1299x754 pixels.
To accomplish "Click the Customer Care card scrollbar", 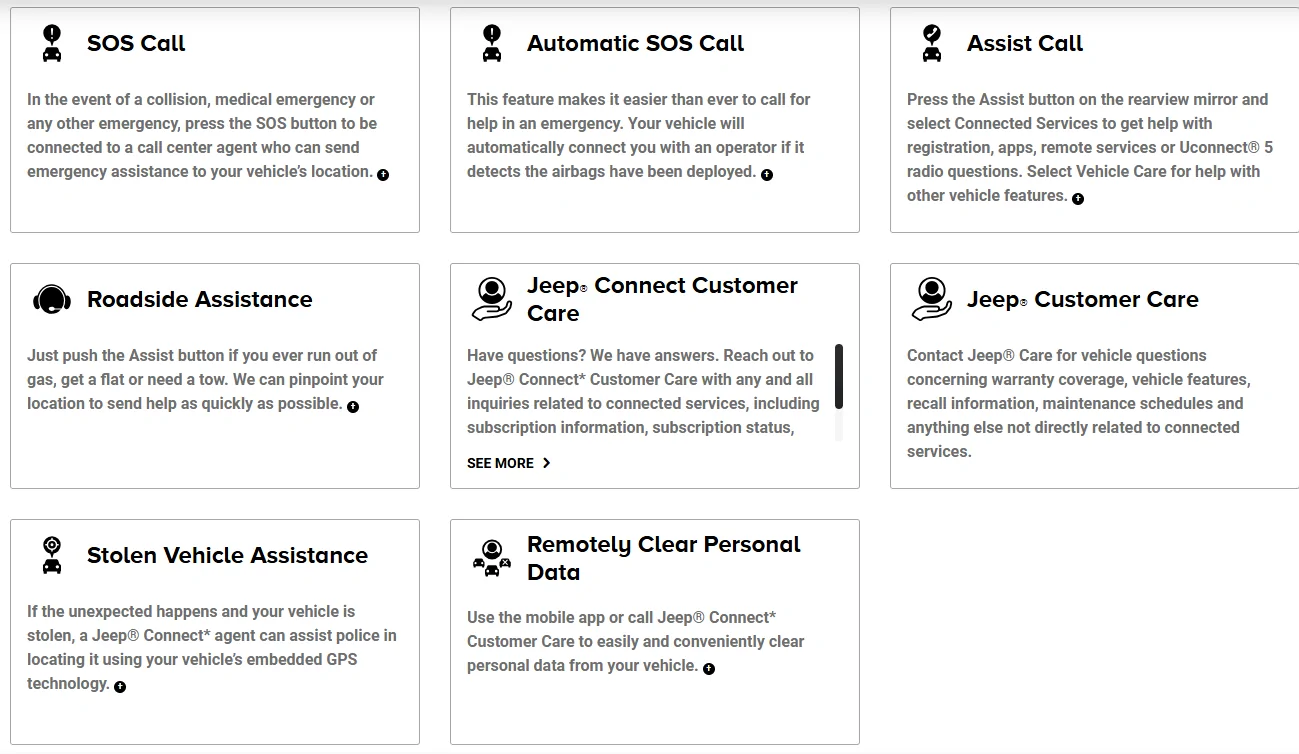I will point(838,392).
